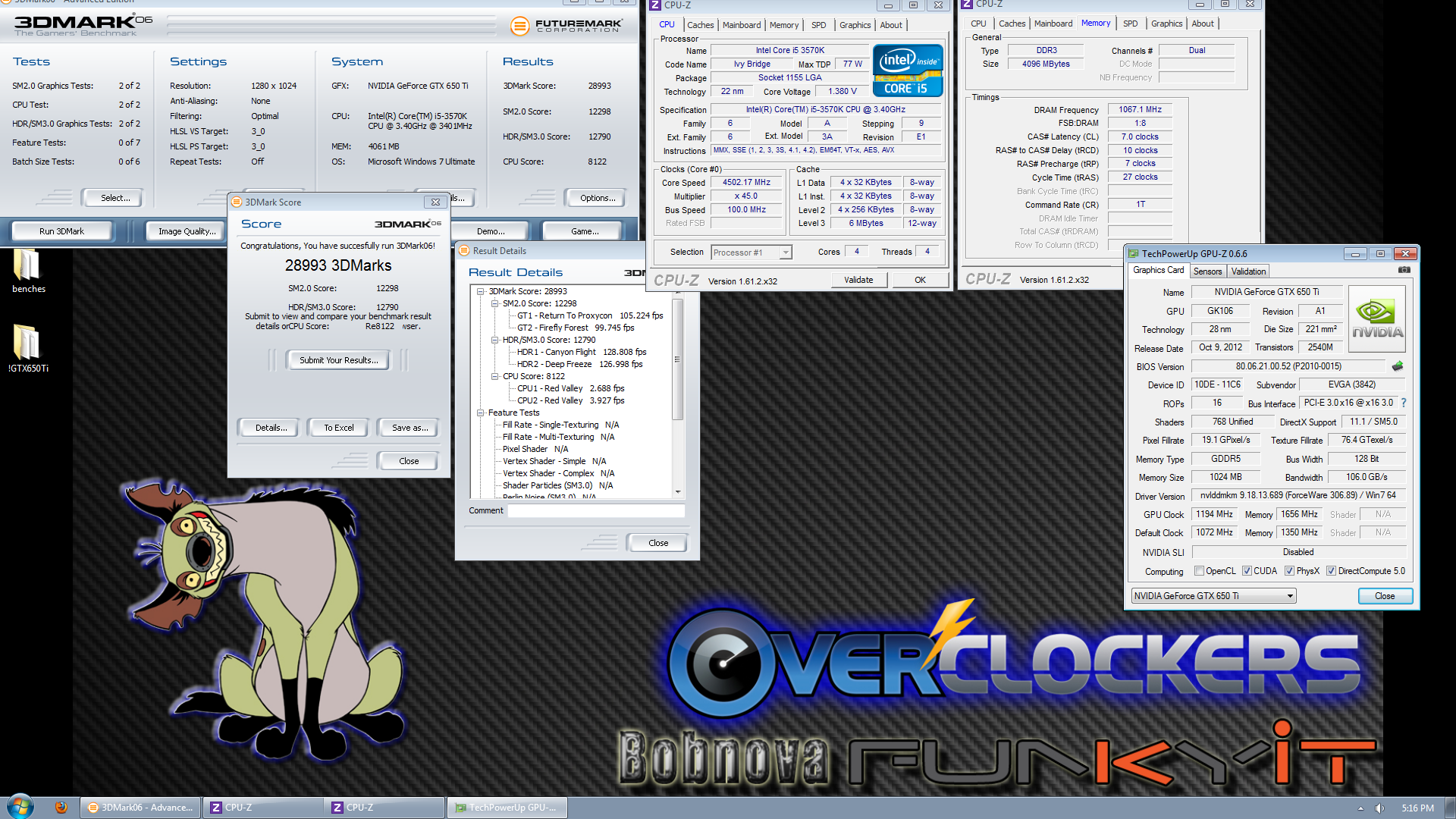
Task: Click the Options... button in 3DMark06
Action: (598, 198)
